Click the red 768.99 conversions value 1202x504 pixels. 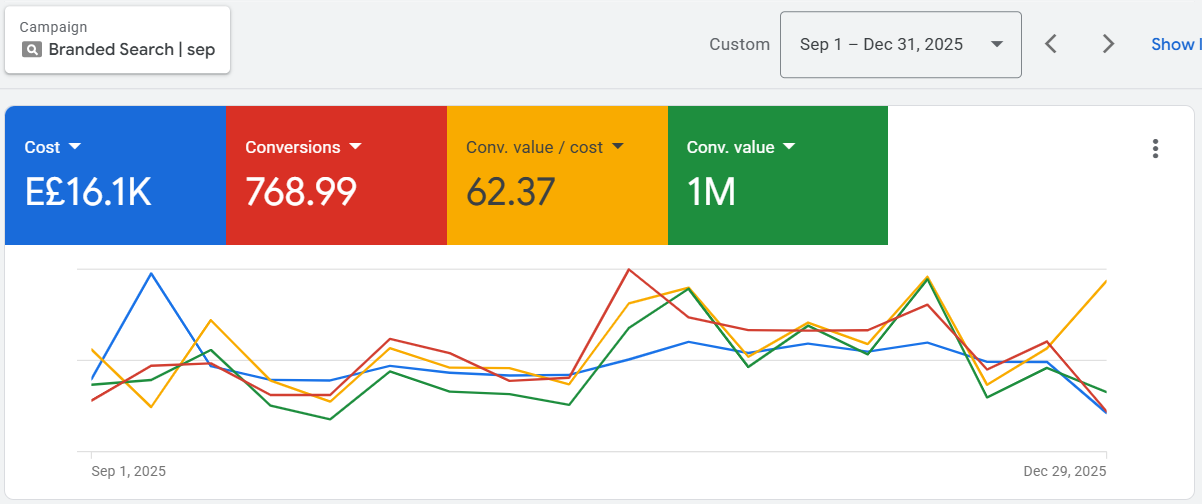[x=301, y=191]
